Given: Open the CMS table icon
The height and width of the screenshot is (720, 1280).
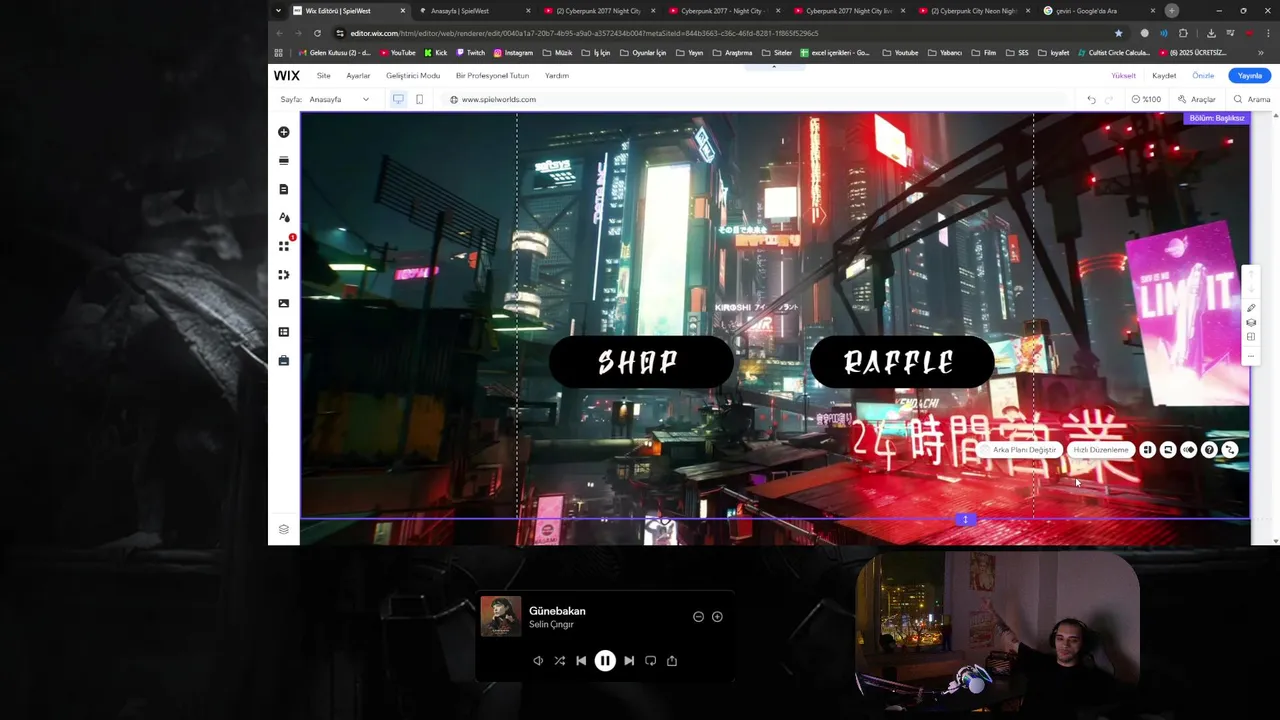Looking at the screenshot, I should 284,332.
